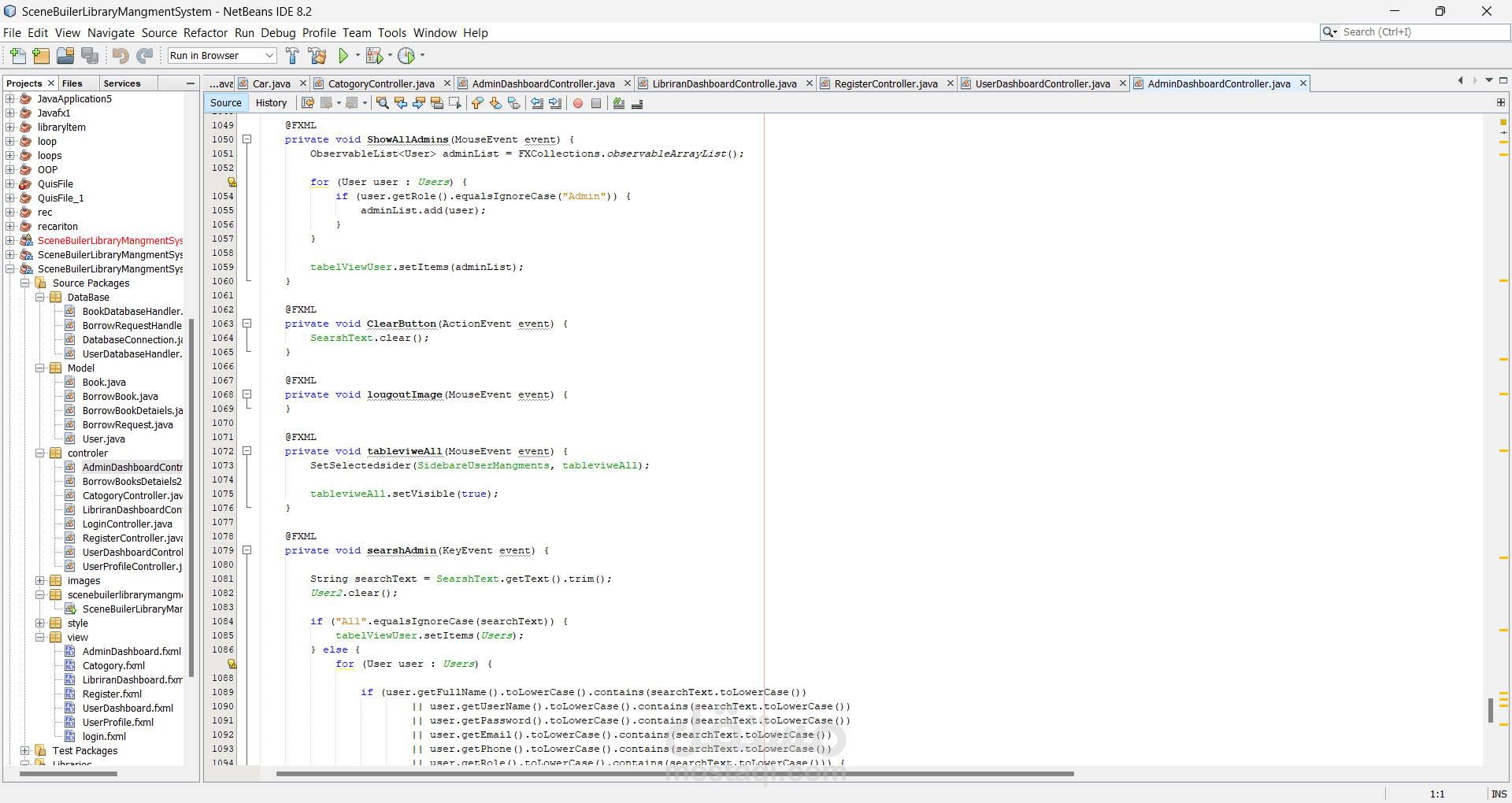This screenshot has width=1512, height=803.
Task: Click the Profile Project clock icon
Action: (x=406, y=56)
